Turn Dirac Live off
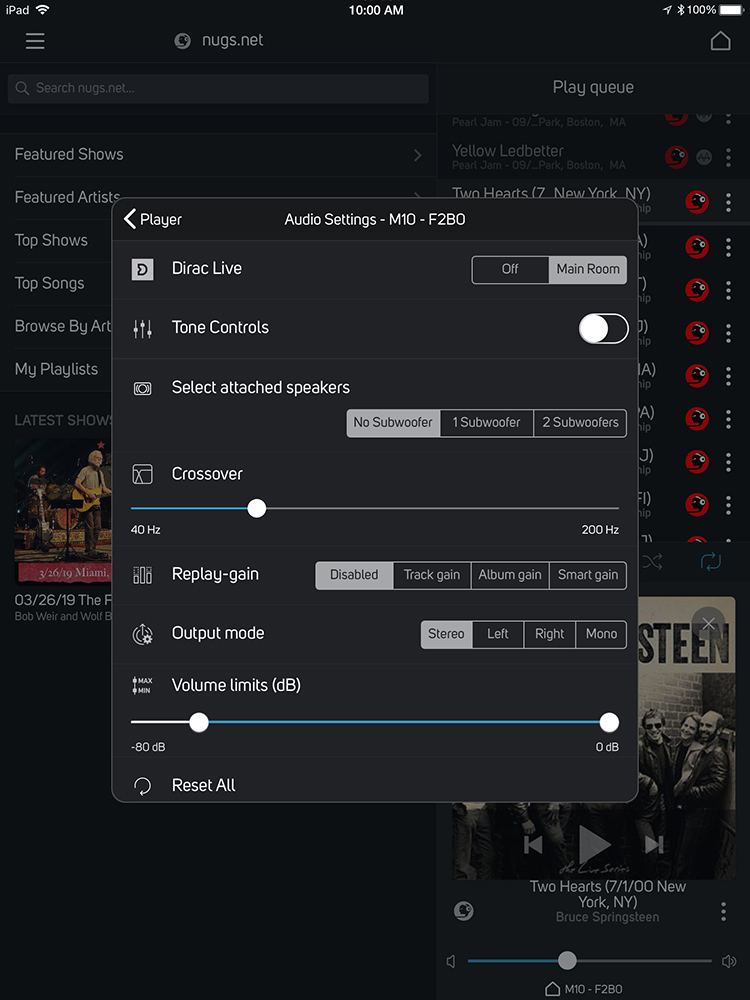This screenshot has height=1000, width=750. point(510,269)
